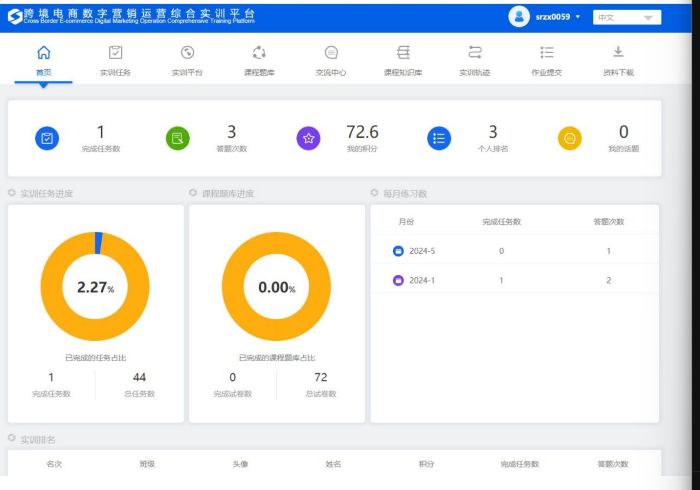Click the 作业提交 list icon
The width and height of the screenshot is (700, 490).
point(546,53)
